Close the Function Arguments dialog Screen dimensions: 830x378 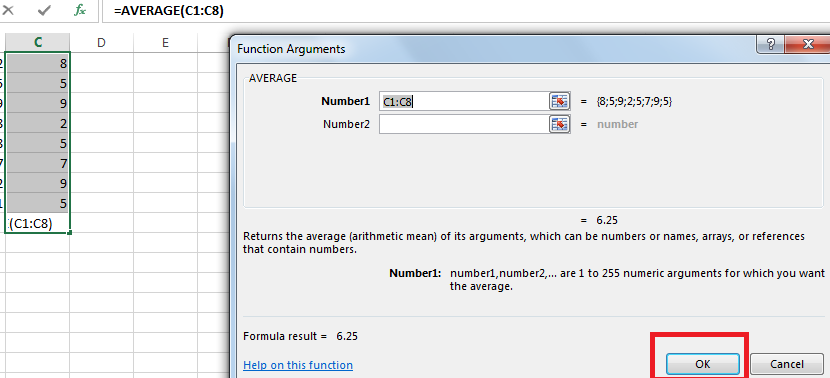[x=808, y=44]
